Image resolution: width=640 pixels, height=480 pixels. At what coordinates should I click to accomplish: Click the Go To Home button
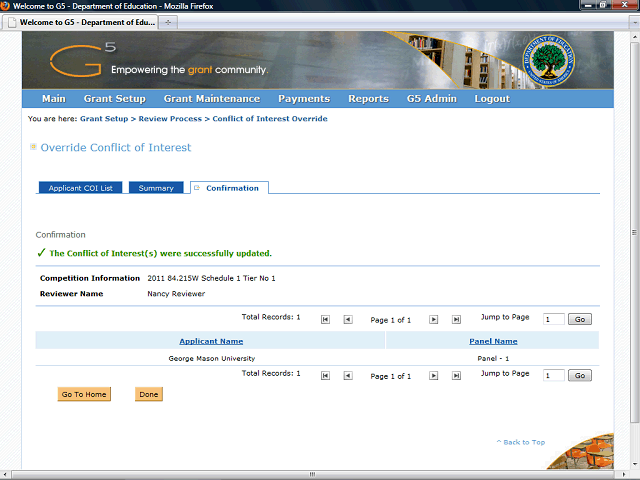(x=84, y=394)
